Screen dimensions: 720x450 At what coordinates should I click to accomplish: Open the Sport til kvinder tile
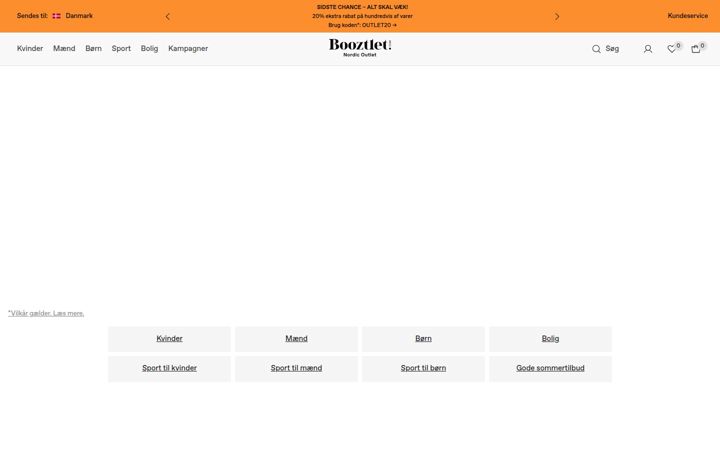[169, 368]
